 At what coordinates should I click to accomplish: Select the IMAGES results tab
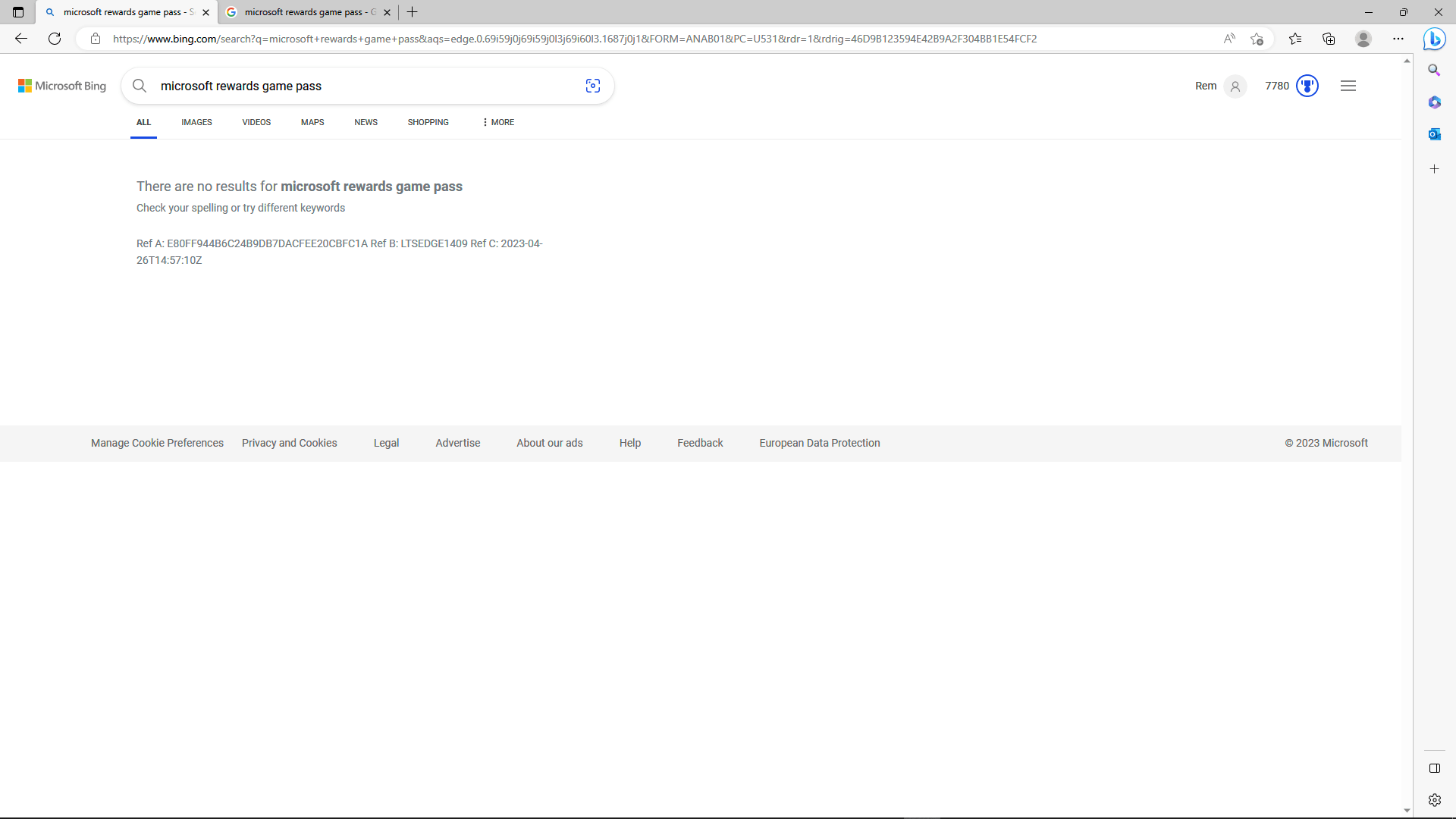(197, 122)
